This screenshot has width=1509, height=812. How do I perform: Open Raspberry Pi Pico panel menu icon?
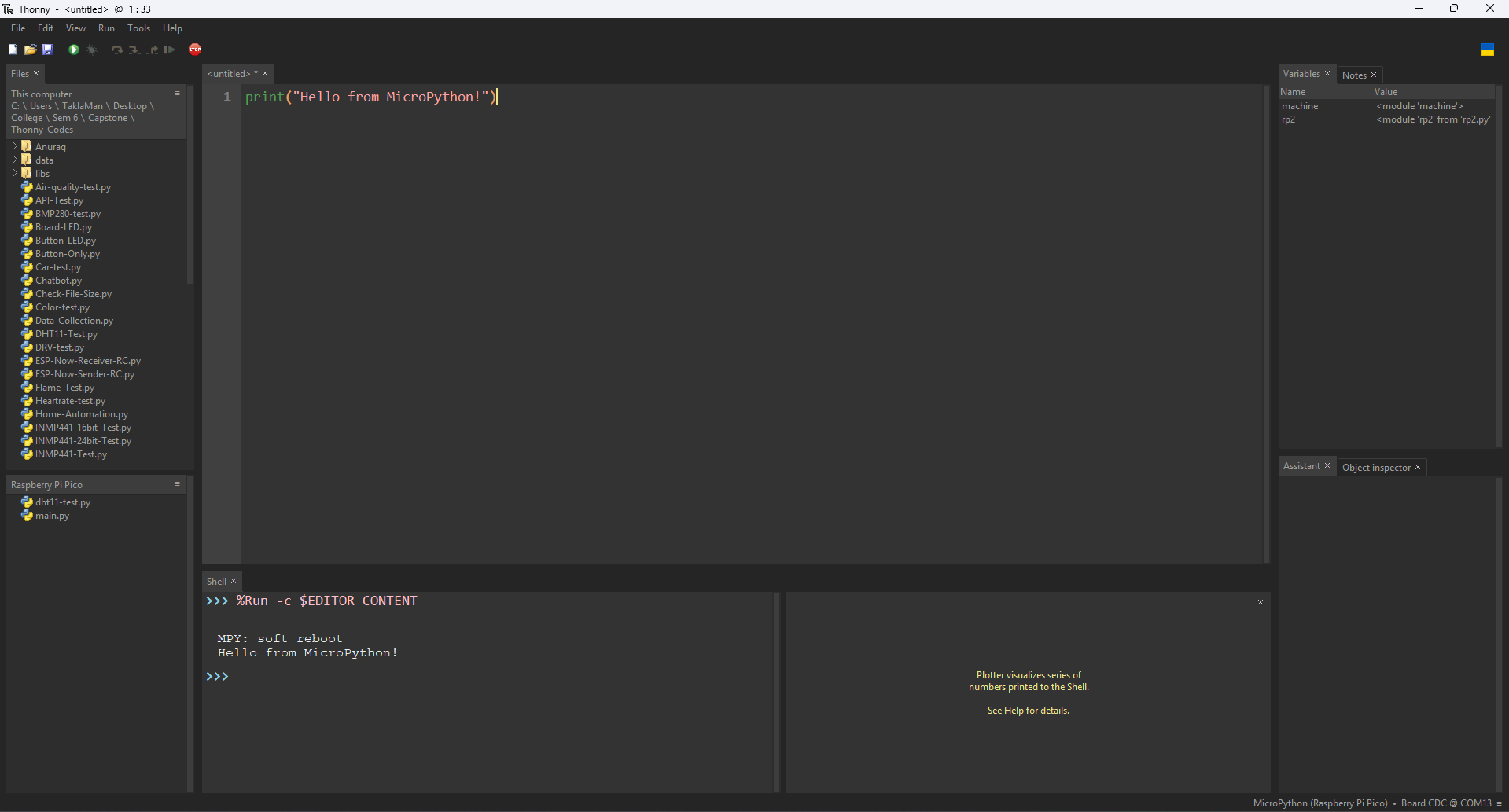click(178, 484)
